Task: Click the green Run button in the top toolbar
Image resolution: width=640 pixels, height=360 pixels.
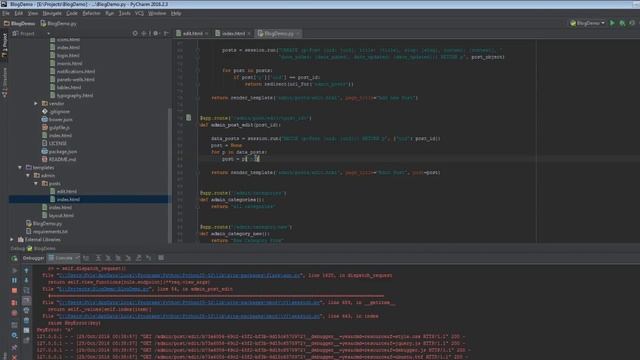Action: (612, 23)
